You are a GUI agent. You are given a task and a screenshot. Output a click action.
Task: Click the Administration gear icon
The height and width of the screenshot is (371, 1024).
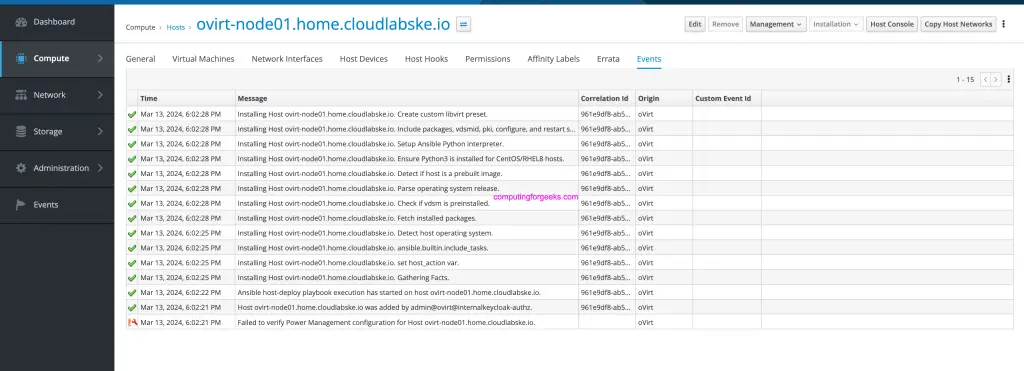20,169
